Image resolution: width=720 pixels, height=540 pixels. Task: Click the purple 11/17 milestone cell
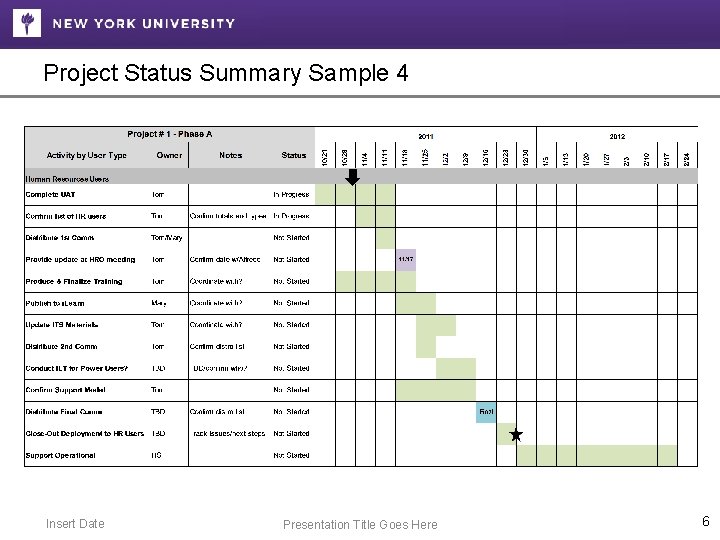tap(406, 260)
